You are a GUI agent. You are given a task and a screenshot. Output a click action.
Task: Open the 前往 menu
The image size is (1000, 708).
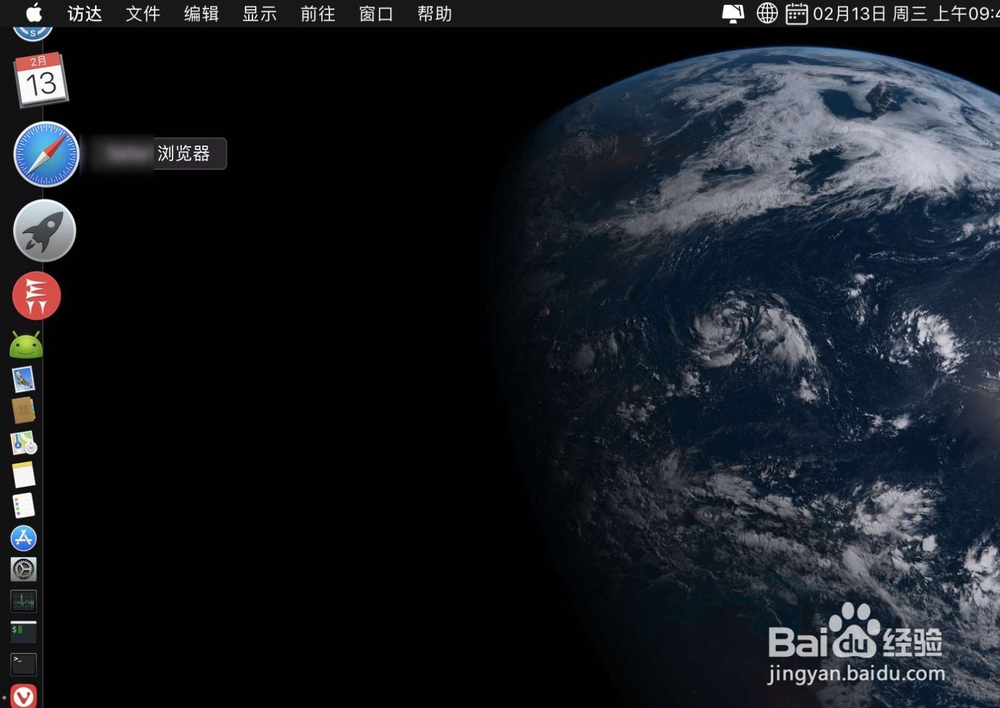coord(318,13)
